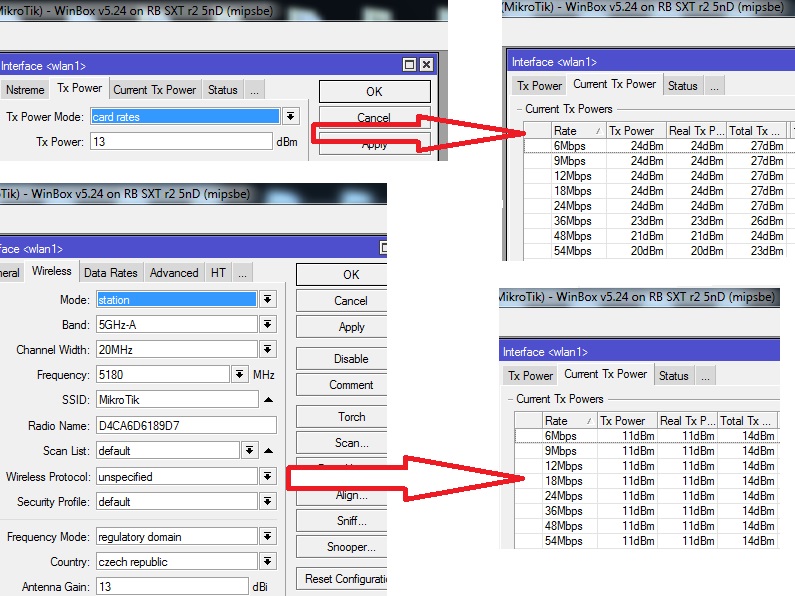Expand the Mode dropdown showing station
Screen dimensions: 795x596
[268, 300]
